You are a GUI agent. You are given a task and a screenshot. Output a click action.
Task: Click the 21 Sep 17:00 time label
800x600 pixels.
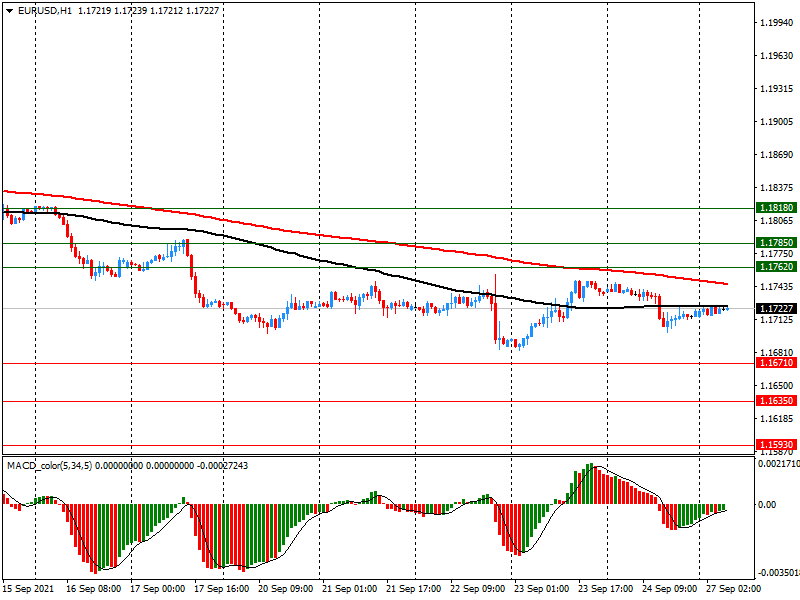point(413,589)
